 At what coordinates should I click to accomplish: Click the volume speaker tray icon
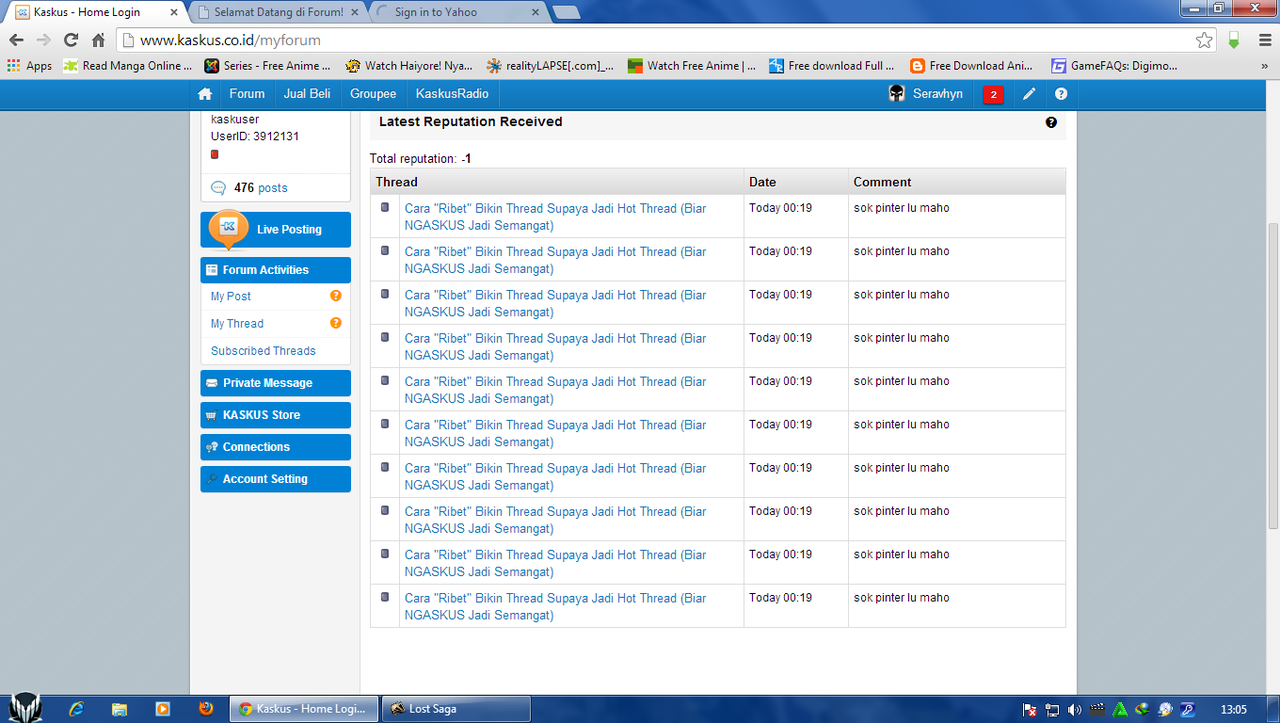[1075, 710]
